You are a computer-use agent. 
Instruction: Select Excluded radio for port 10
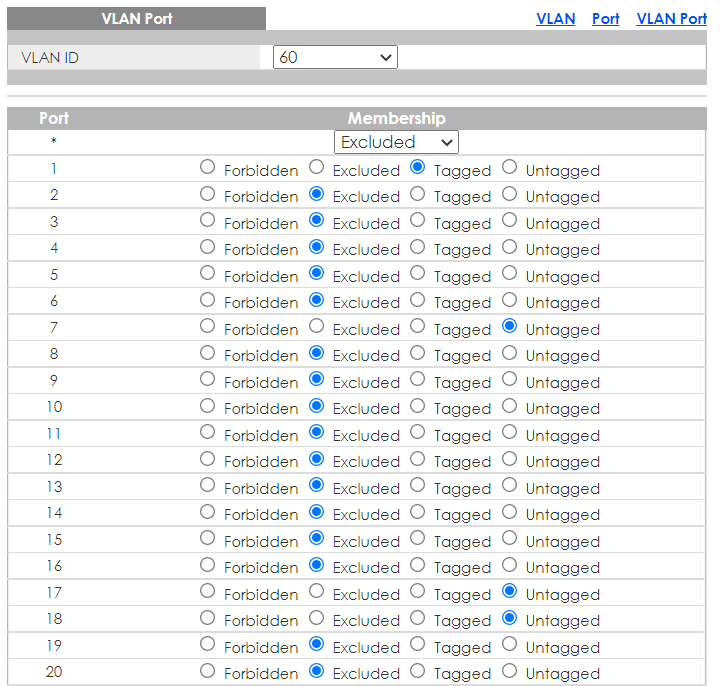316,406
